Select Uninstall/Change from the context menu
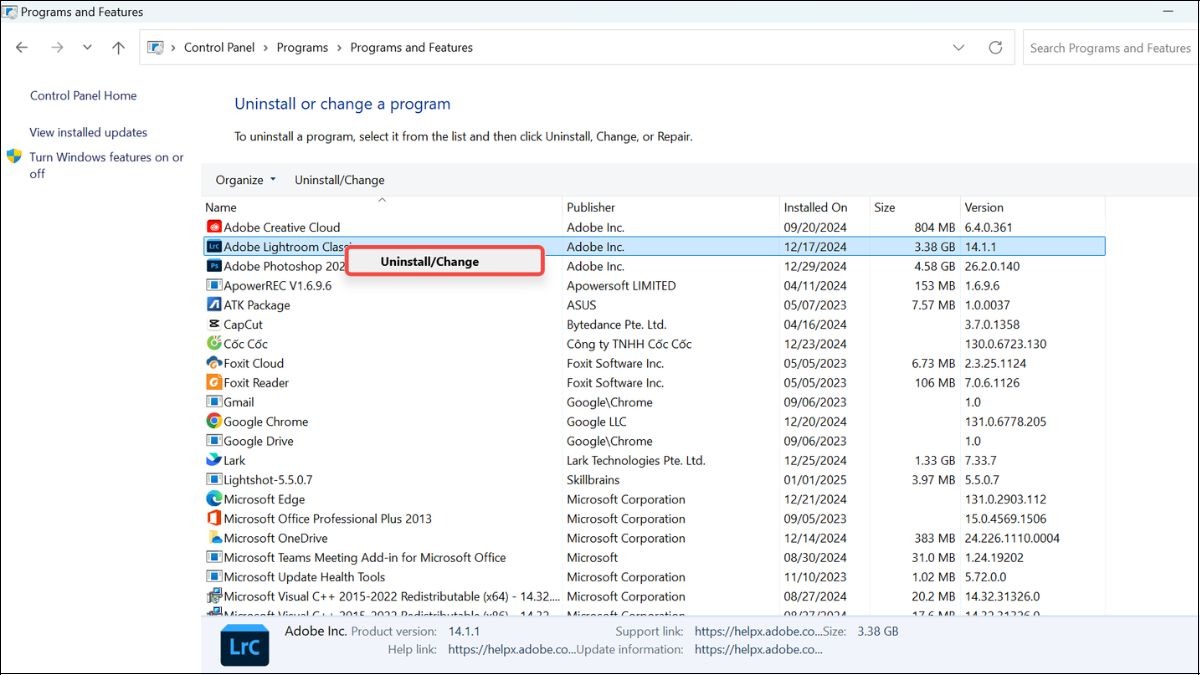 444,262
